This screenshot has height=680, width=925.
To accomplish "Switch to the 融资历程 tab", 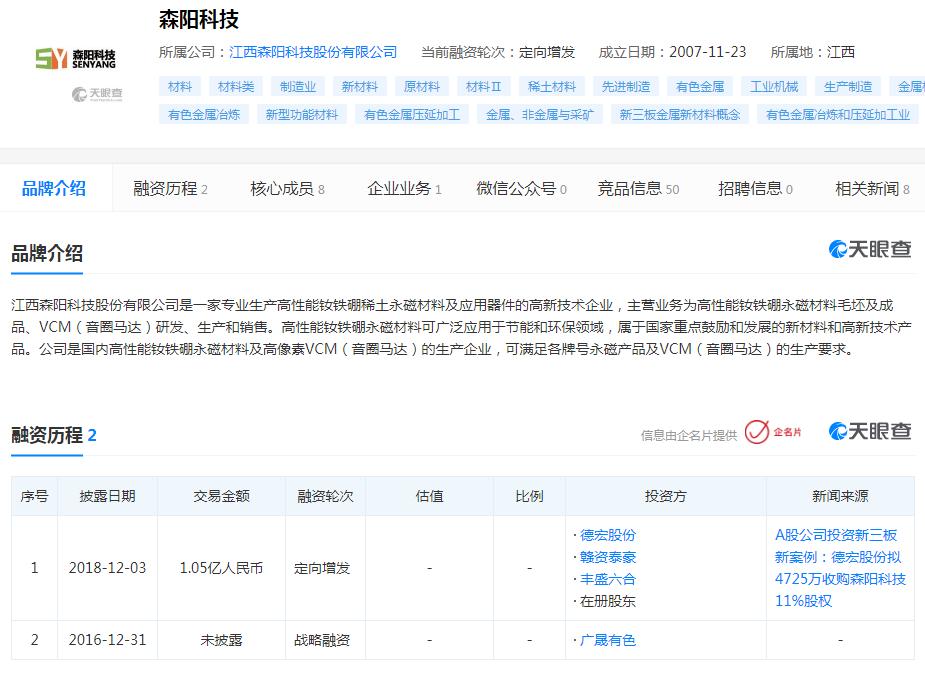I will point(170,189).
